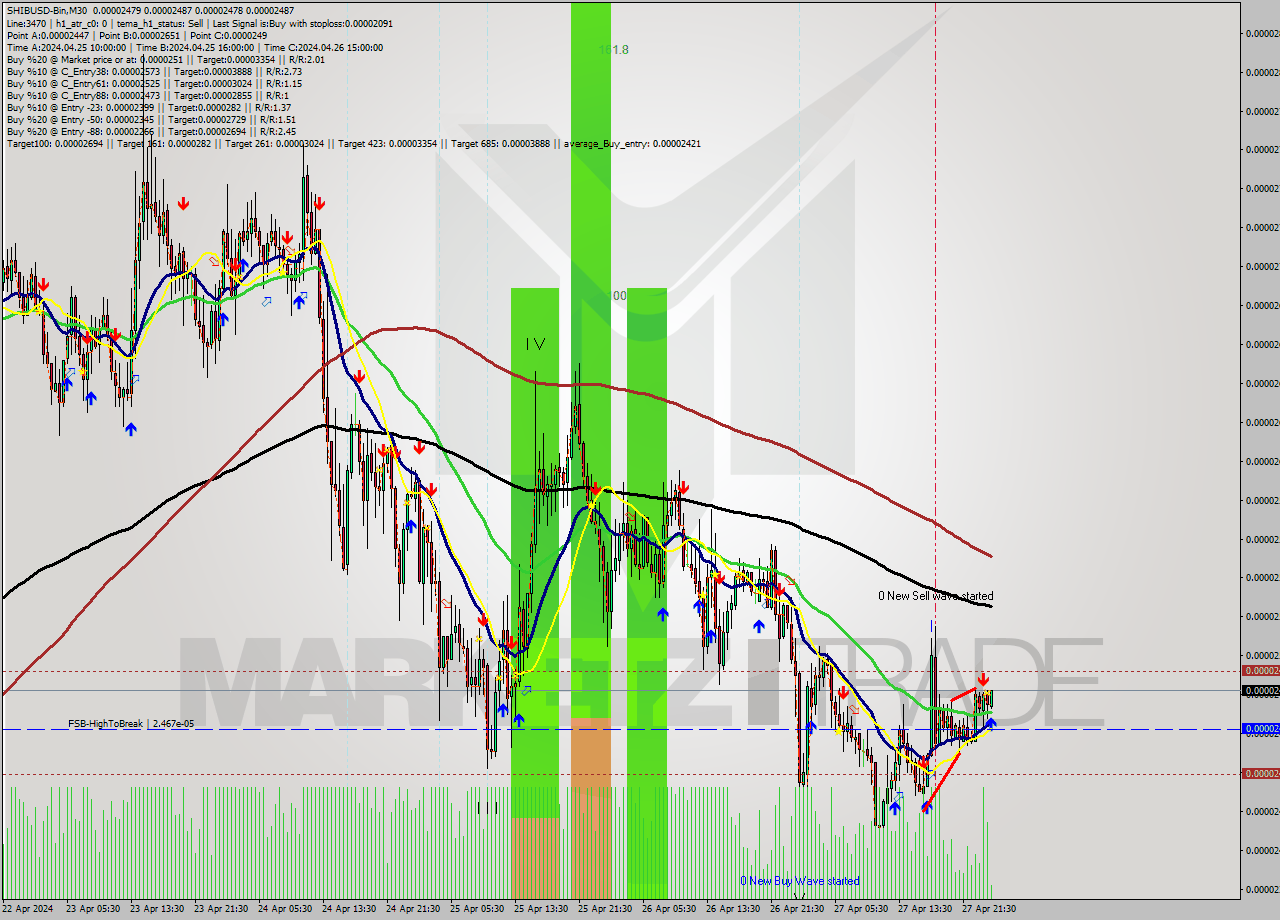Click the '0 New Sell wave started' label
Image resolution: width=1280 pixels, height=920 pixels.
pyautogui.click(x=936, y=596)
